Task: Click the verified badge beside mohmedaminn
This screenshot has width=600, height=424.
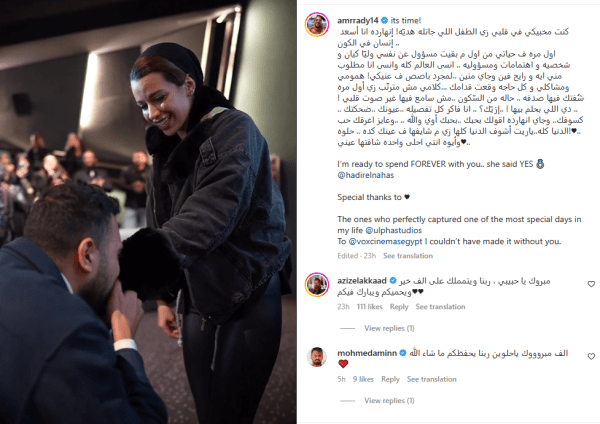Action: click(x=403, y=353)
